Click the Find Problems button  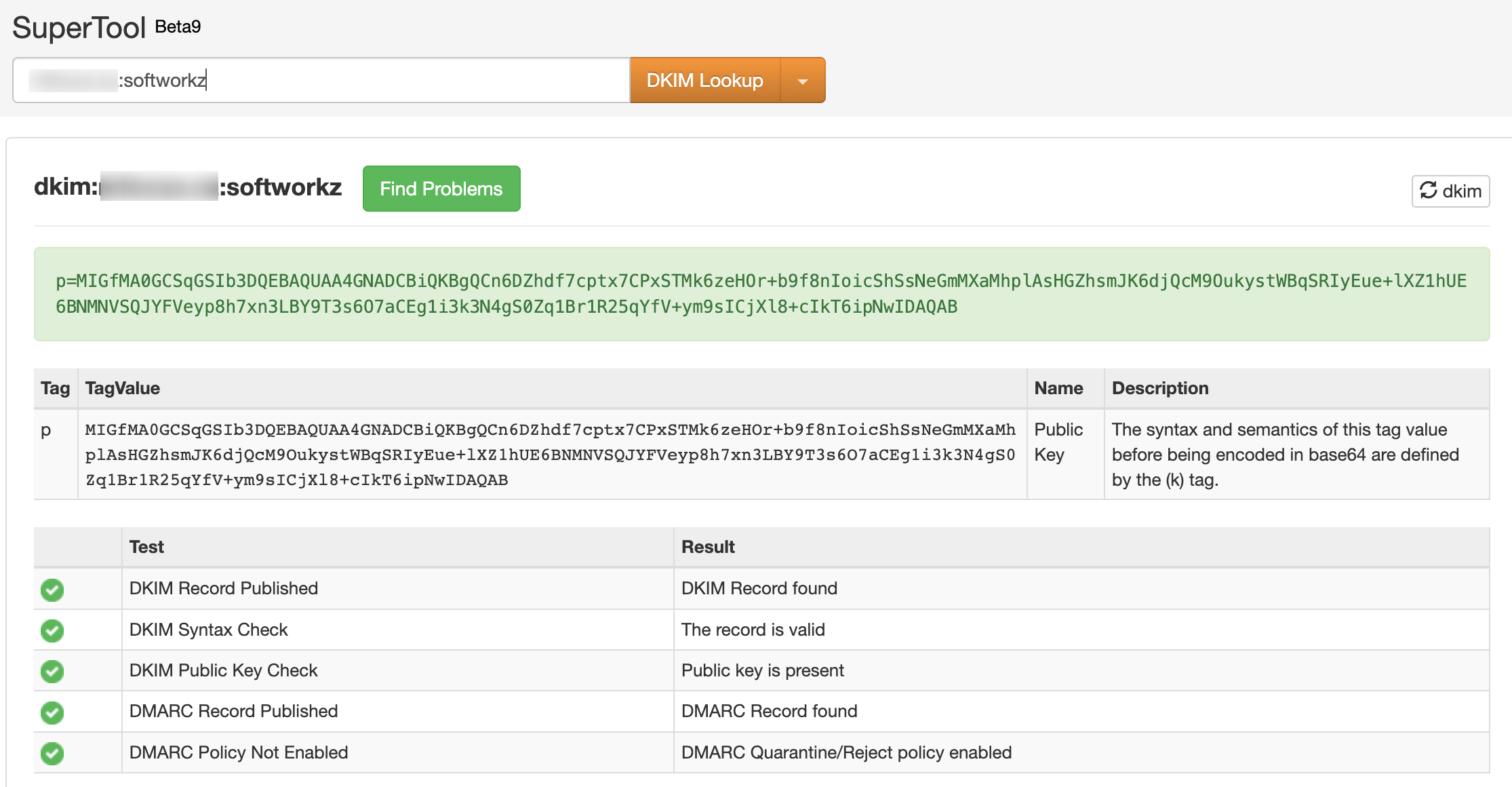(441, 189)
